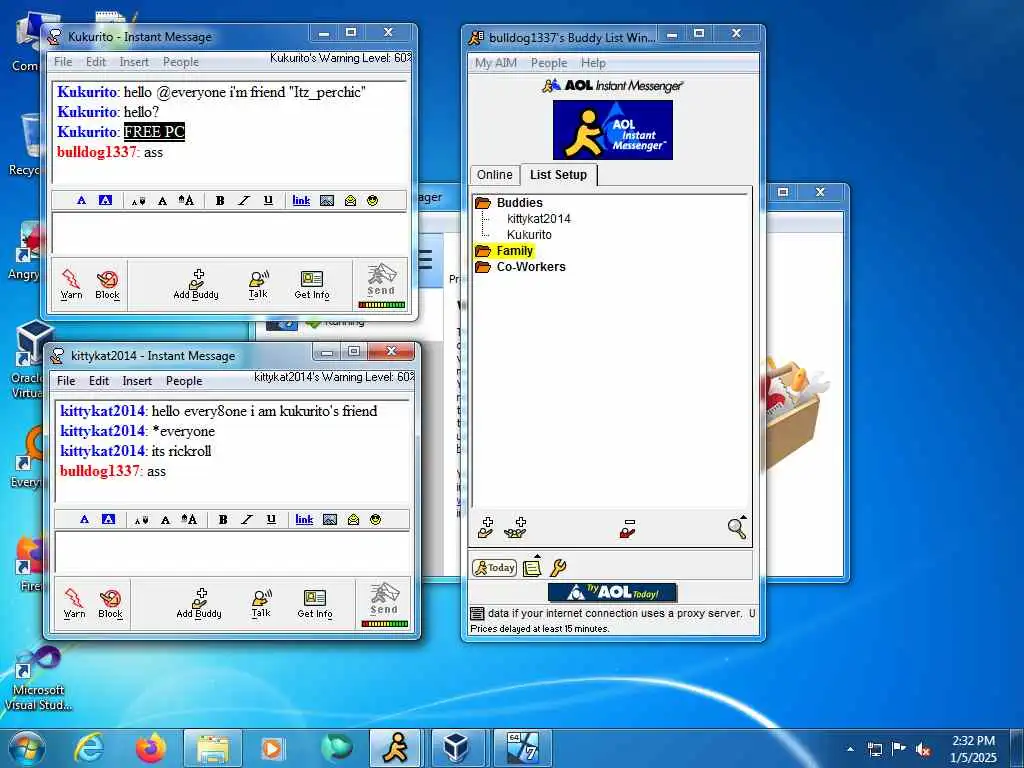Toggle italic formatting in Kukurito window
Image resolution: width=1024 pixels, height=768 pixels.
pyautogui.click(x=244, y=200)
